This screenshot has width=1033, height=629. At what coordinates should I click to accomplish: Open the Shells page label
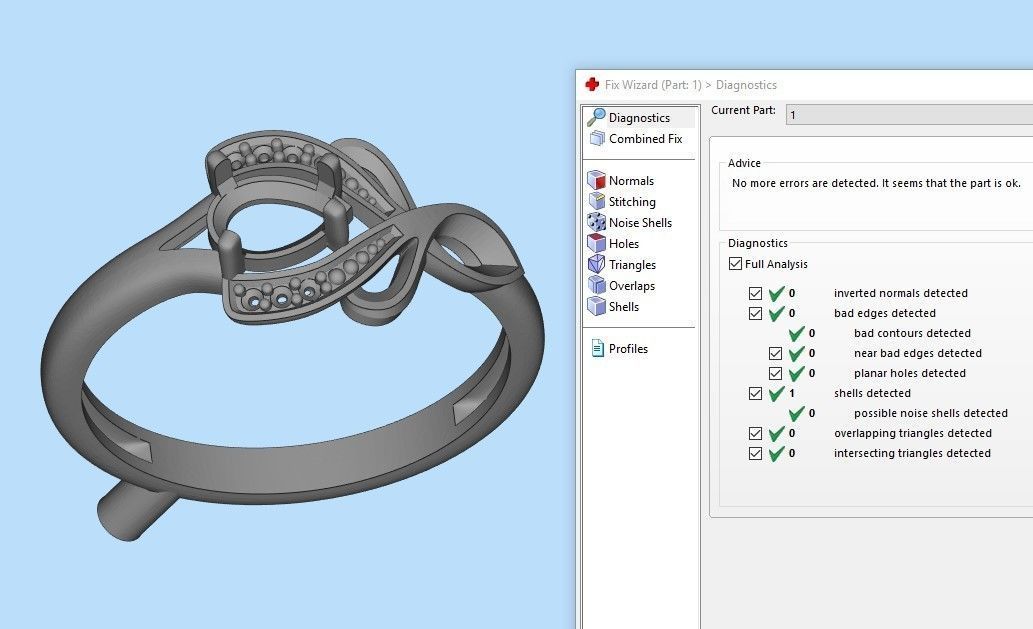click(624, 306)
